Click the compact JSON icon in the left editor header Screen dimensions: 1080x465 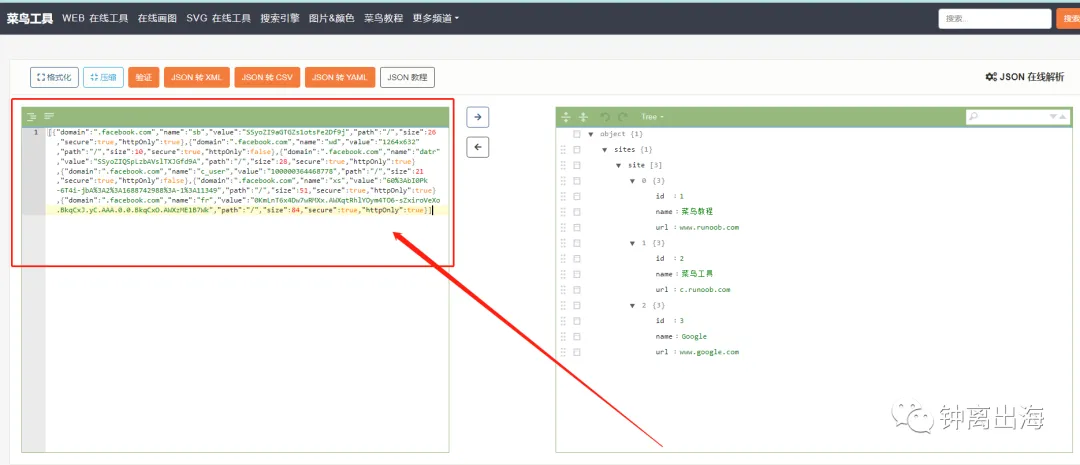point(50,116)
